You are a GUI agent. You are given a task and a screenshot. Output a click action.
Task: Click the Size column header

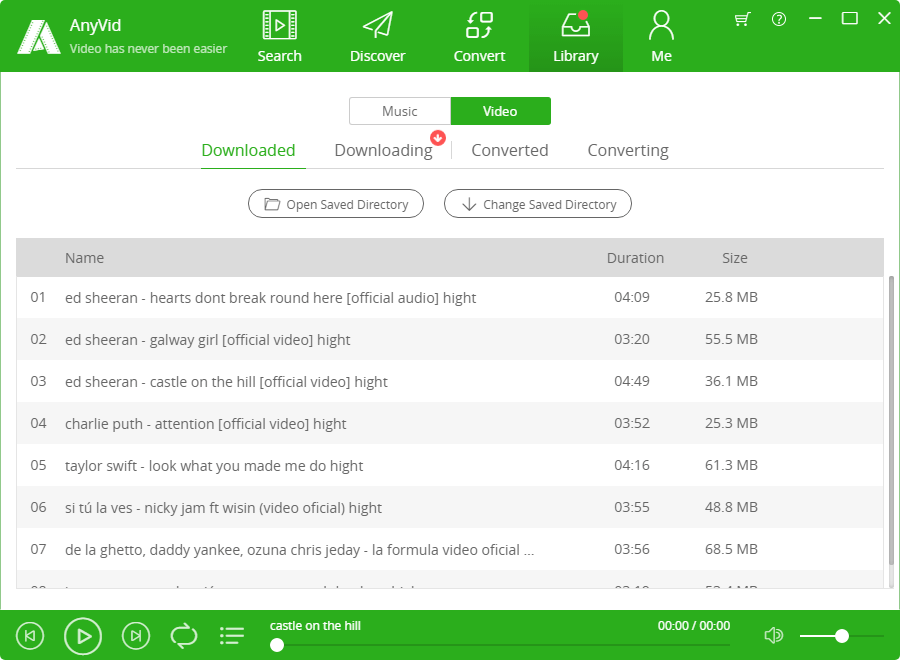[x=735, y=258]
